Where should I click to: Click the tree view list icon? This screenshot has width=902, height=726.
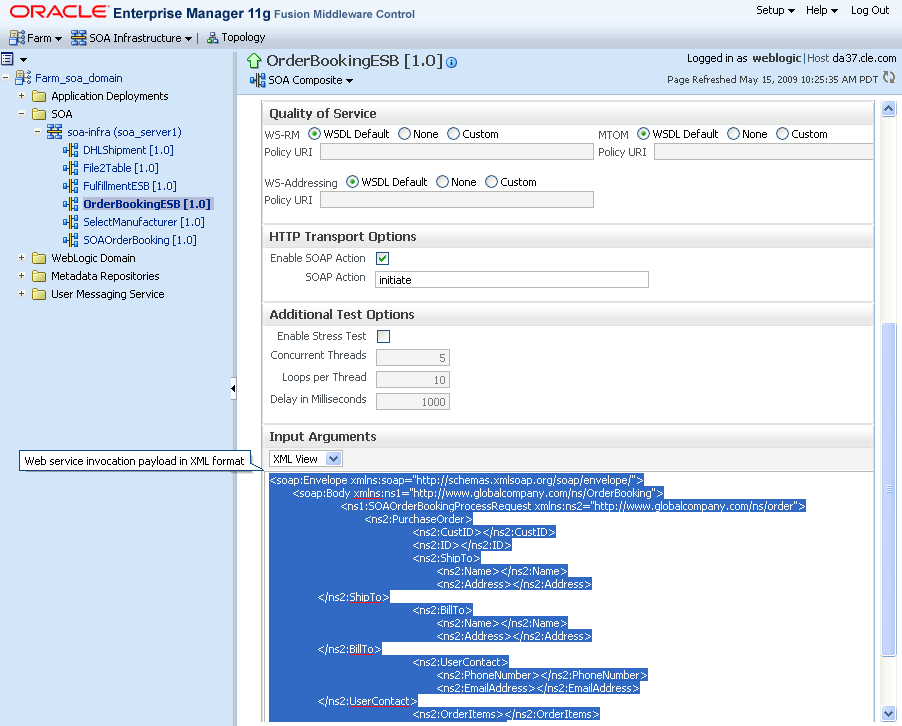coord(7,58)
